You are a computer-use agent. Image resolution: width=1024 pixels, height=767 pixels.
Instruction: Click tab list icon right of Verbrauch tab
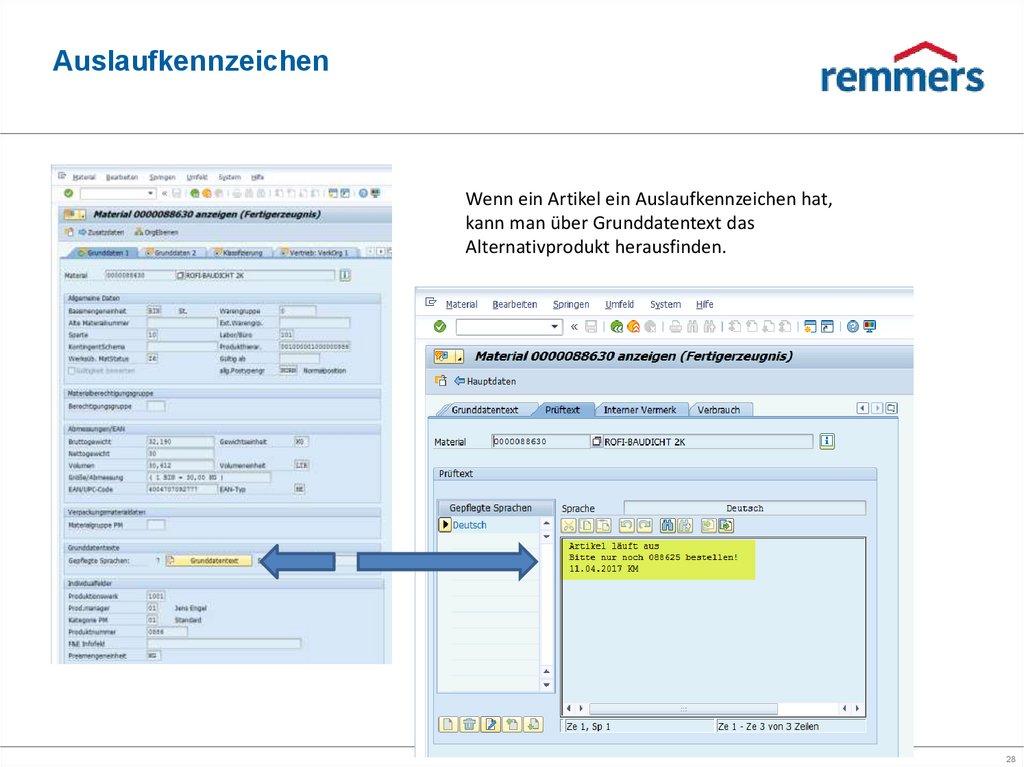891,408
